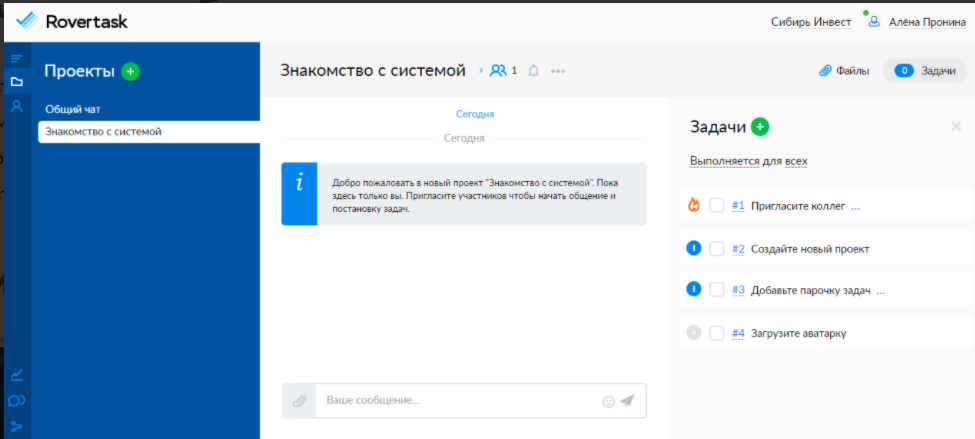The height and width of the screenshot is (439, 975).
Task: Send the message with paper plane
Action: (x=627, y=400)
